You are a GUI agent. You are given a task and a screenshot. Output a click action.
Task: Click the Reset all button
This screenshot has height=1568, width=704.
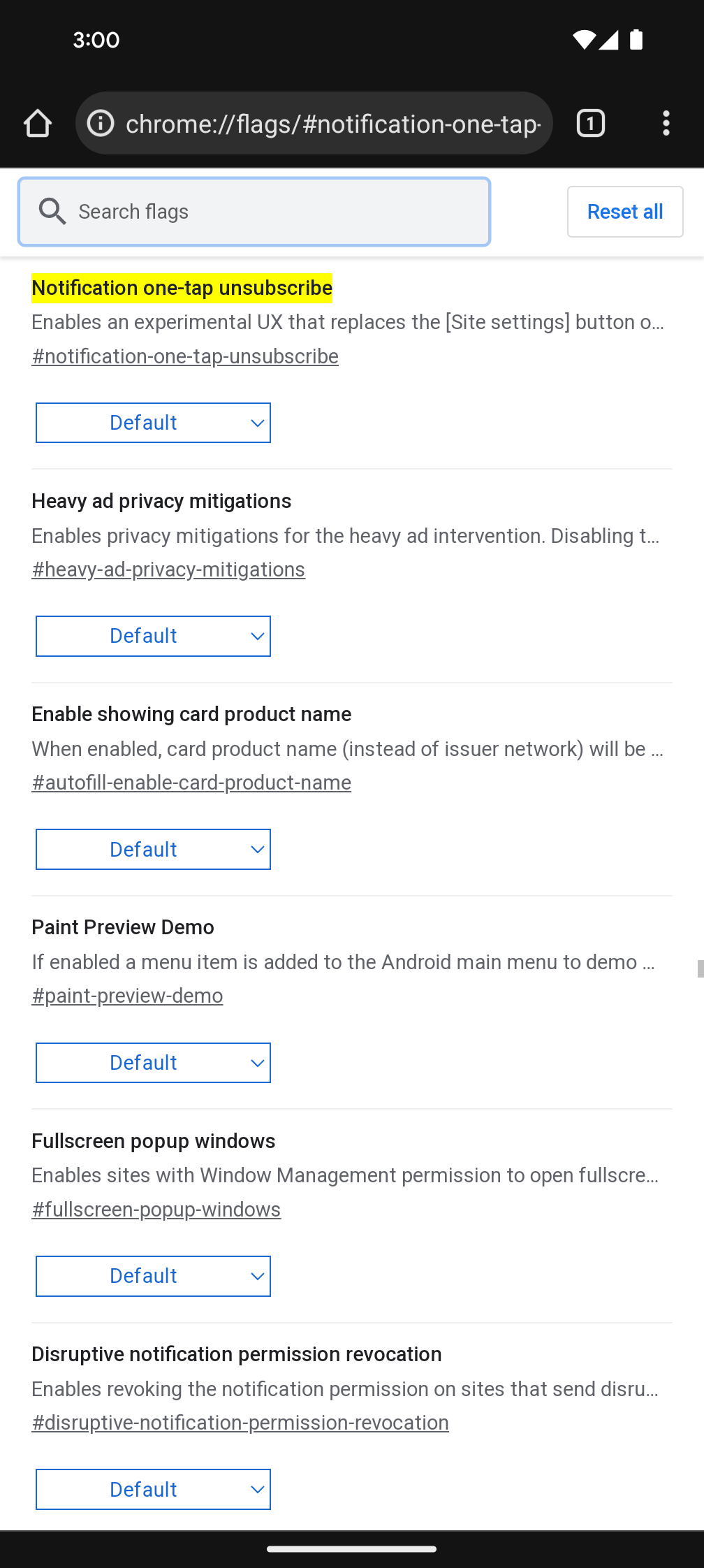(624, 211)
